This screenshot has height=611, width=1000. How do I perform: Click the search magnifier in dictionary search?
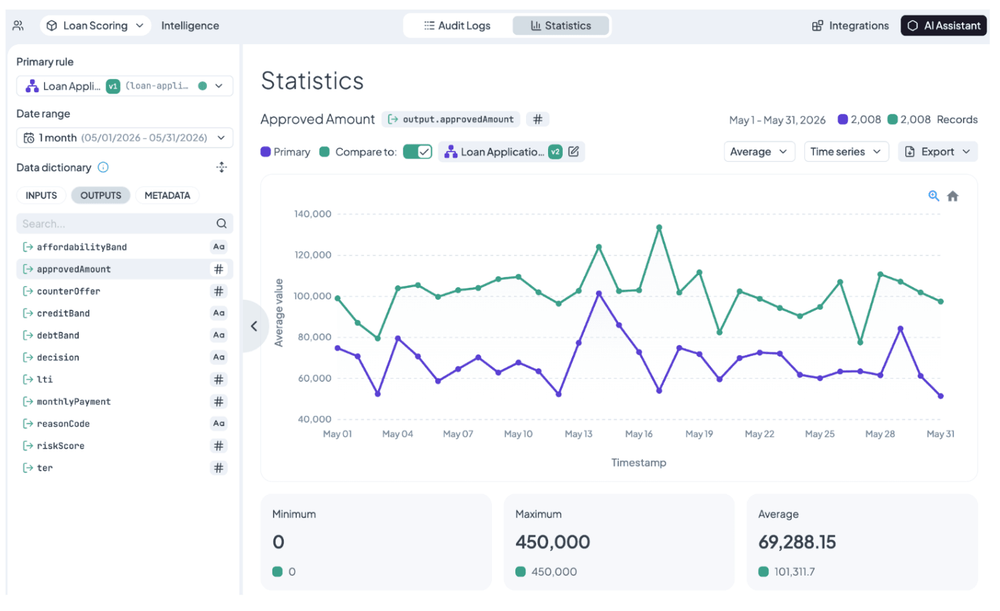221,223
